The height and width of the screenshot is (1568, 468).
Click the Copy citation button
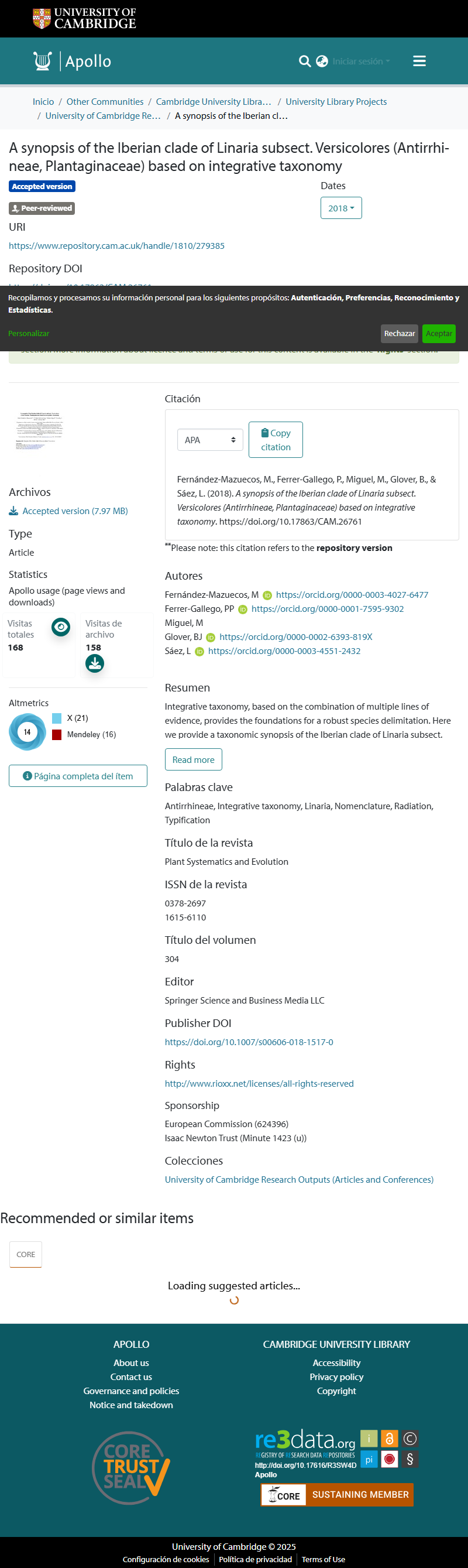pyautogui.click(x=276, y=440)
